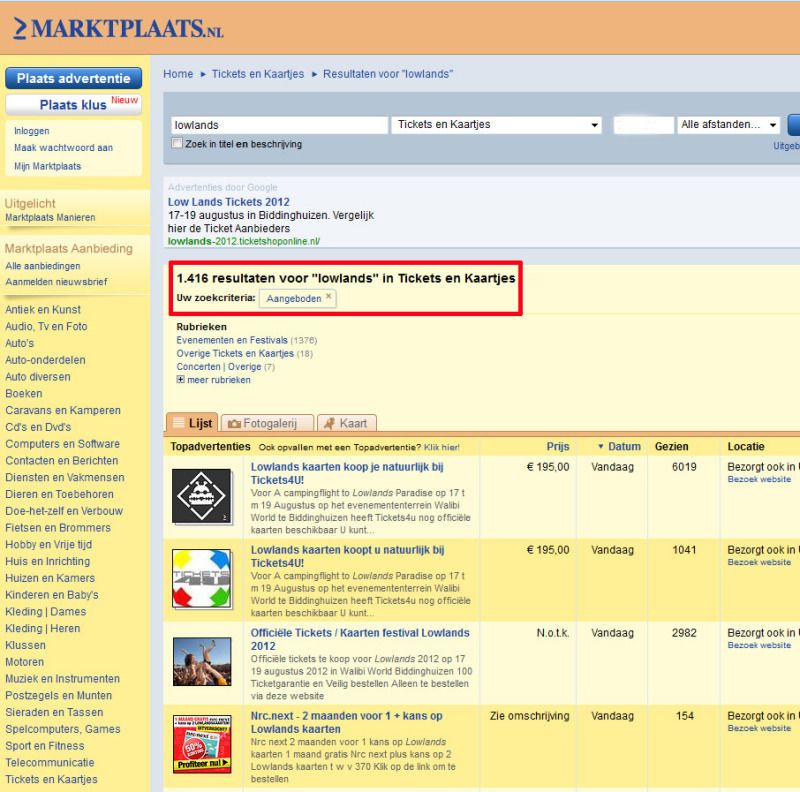The width and height of the screenshot is (800, 792).
Task: Remove the Aangeboden search filter
Action: pos(329,295)
